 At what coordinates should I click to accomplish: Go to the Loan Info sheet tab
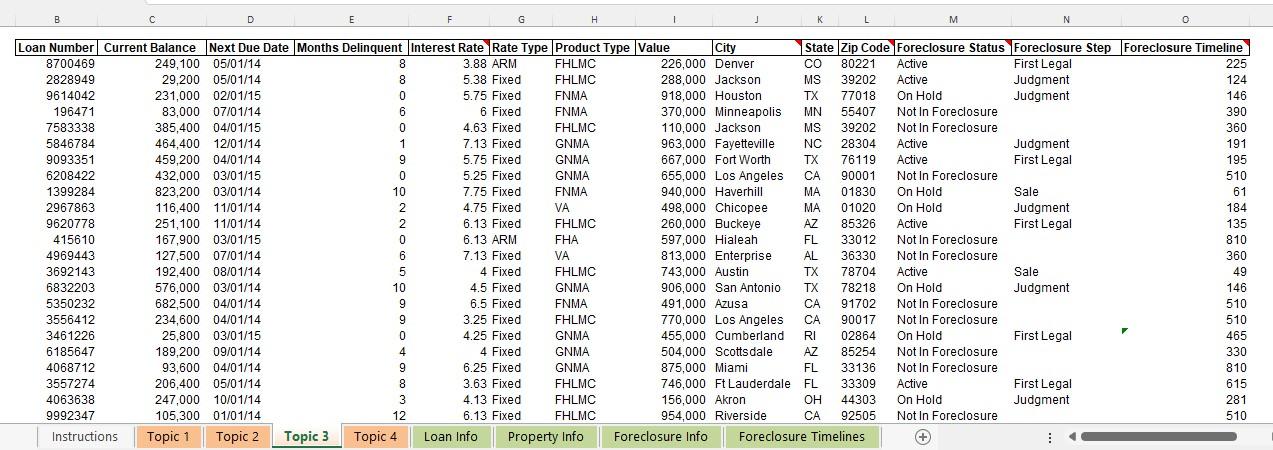(x=451, y=437)
